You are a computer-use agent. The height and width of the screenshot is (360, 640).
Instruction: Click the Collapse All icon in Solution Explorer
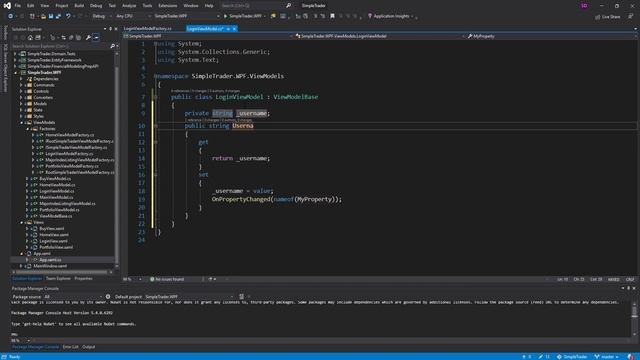71,38
